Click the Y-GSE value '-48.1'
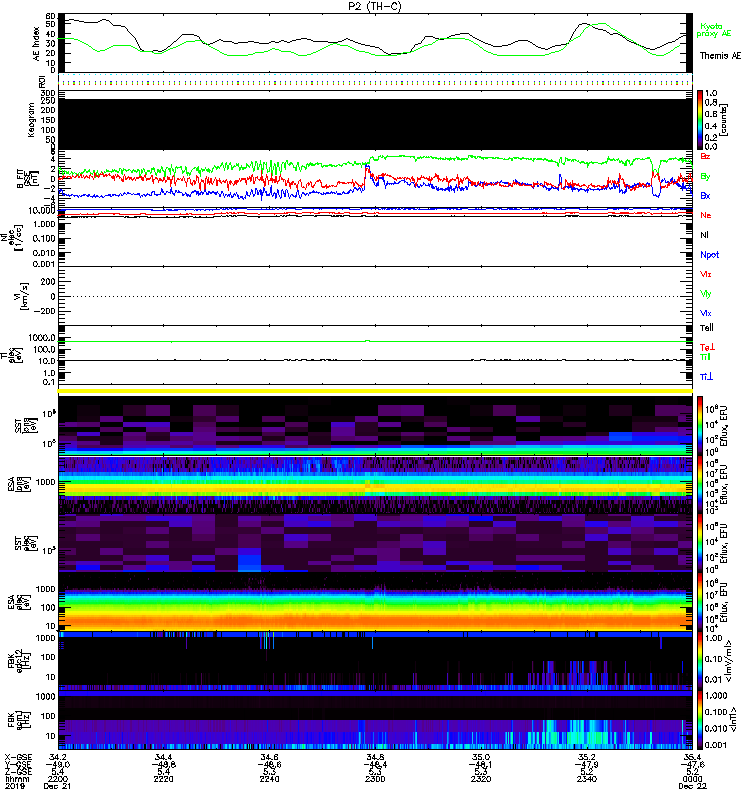The height and width of the screenshot is (800, 750). pyautogui.click(x=481, y=765)
